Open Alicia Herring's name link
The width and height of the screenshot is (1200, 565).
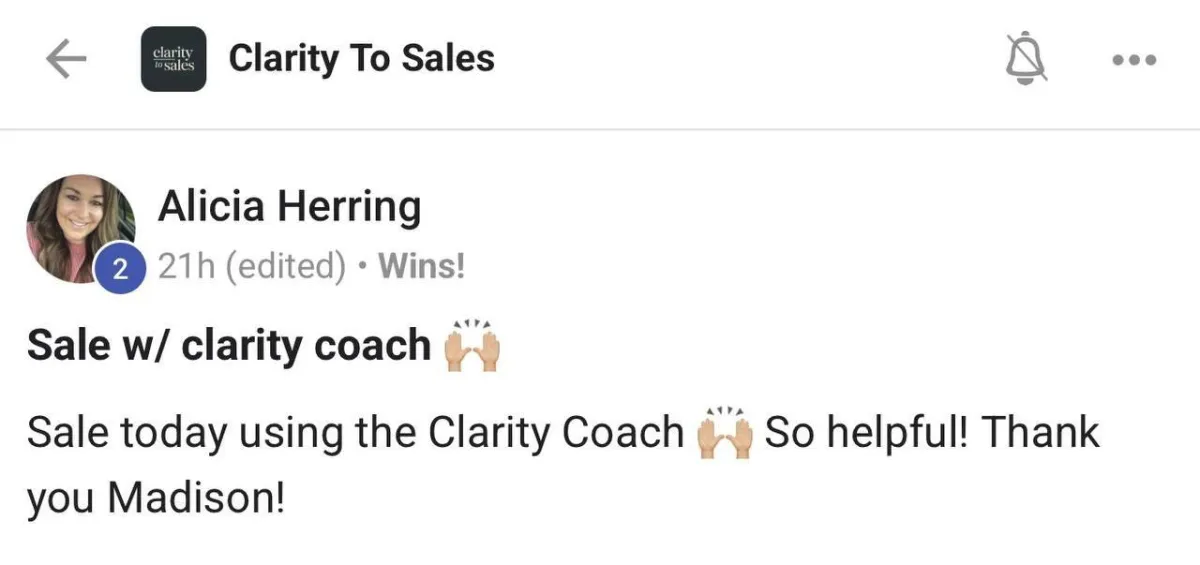click(289, 208)
